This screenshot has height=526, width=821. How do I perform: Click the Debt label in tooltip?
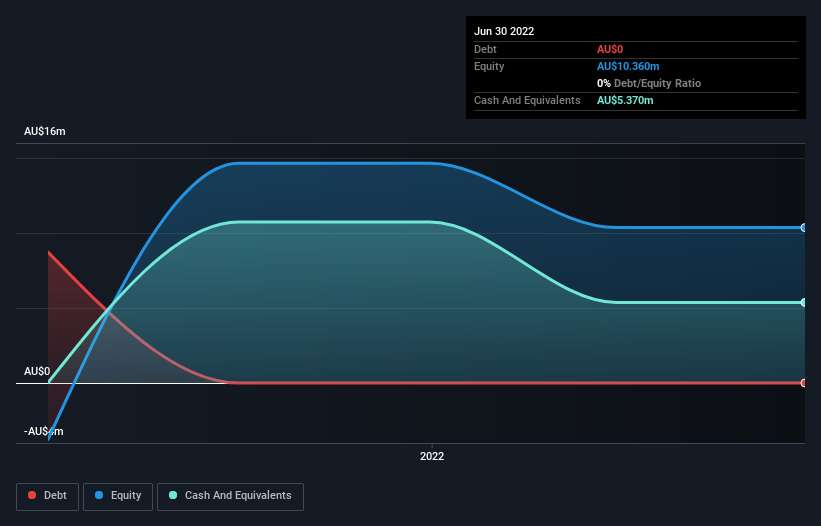[x=485, y=49]
